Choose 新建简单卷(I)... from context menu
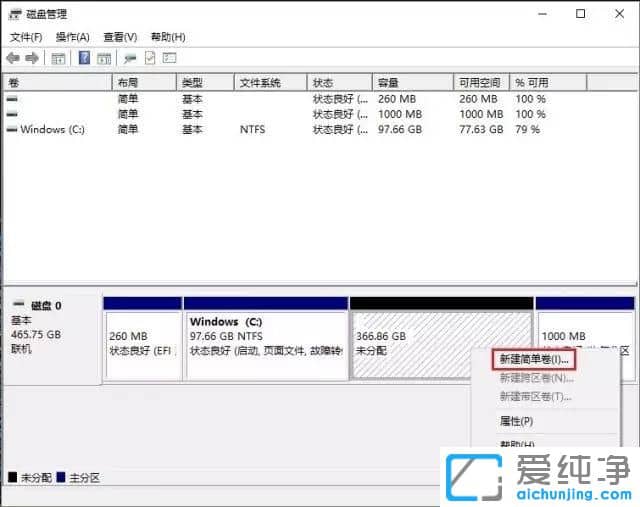640x507 pixels. pyautogui.click(x=534, y=358)
